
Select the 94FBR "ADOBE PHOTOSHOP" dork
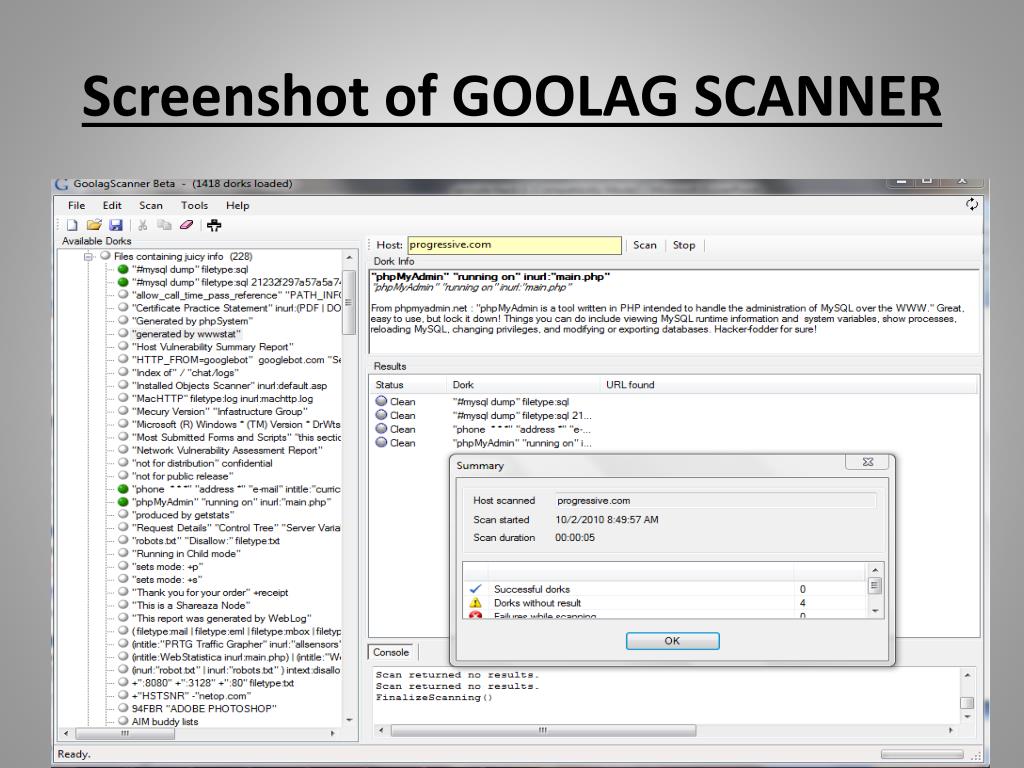point(204,709)
